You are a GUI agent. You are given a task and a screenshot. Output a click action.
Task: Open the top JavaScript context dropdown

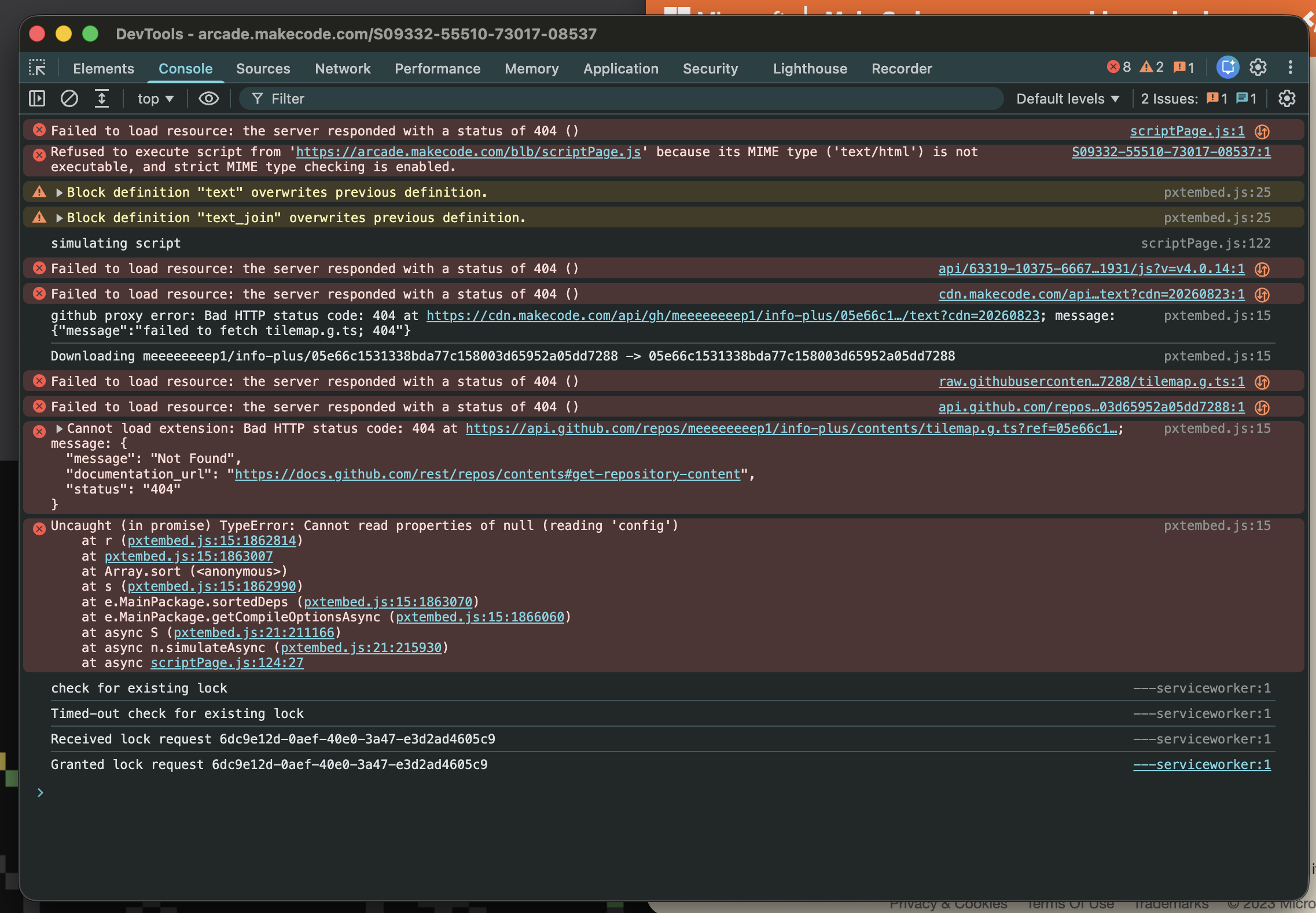(155, 99)
